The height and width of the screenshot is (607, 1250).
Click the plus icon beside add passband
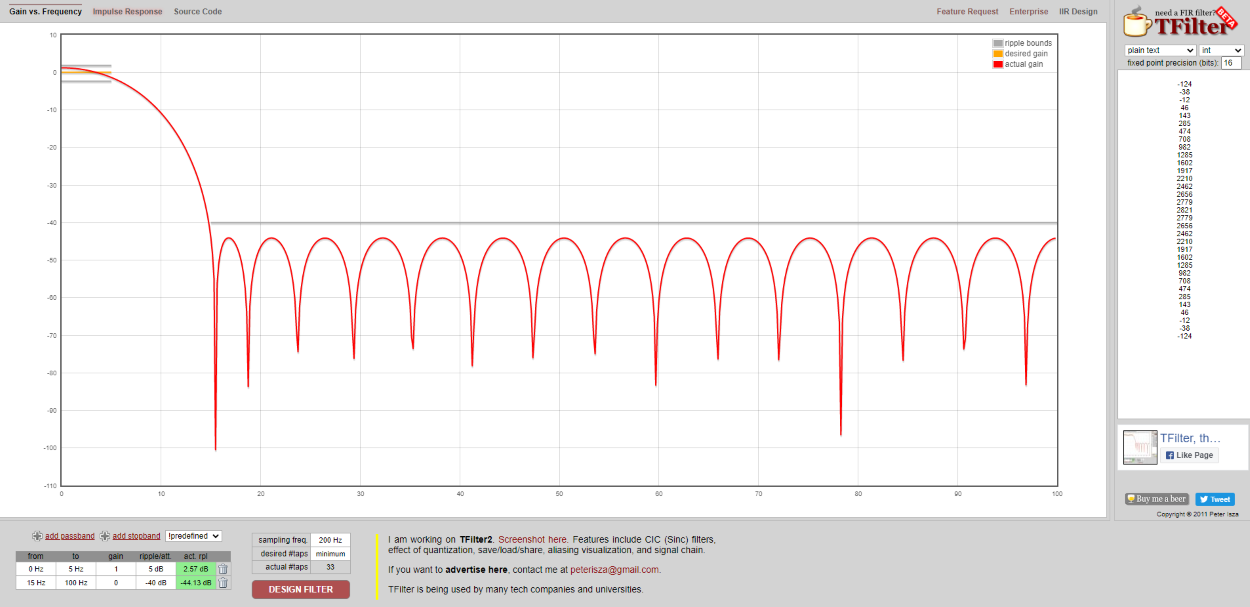point(37,536)
